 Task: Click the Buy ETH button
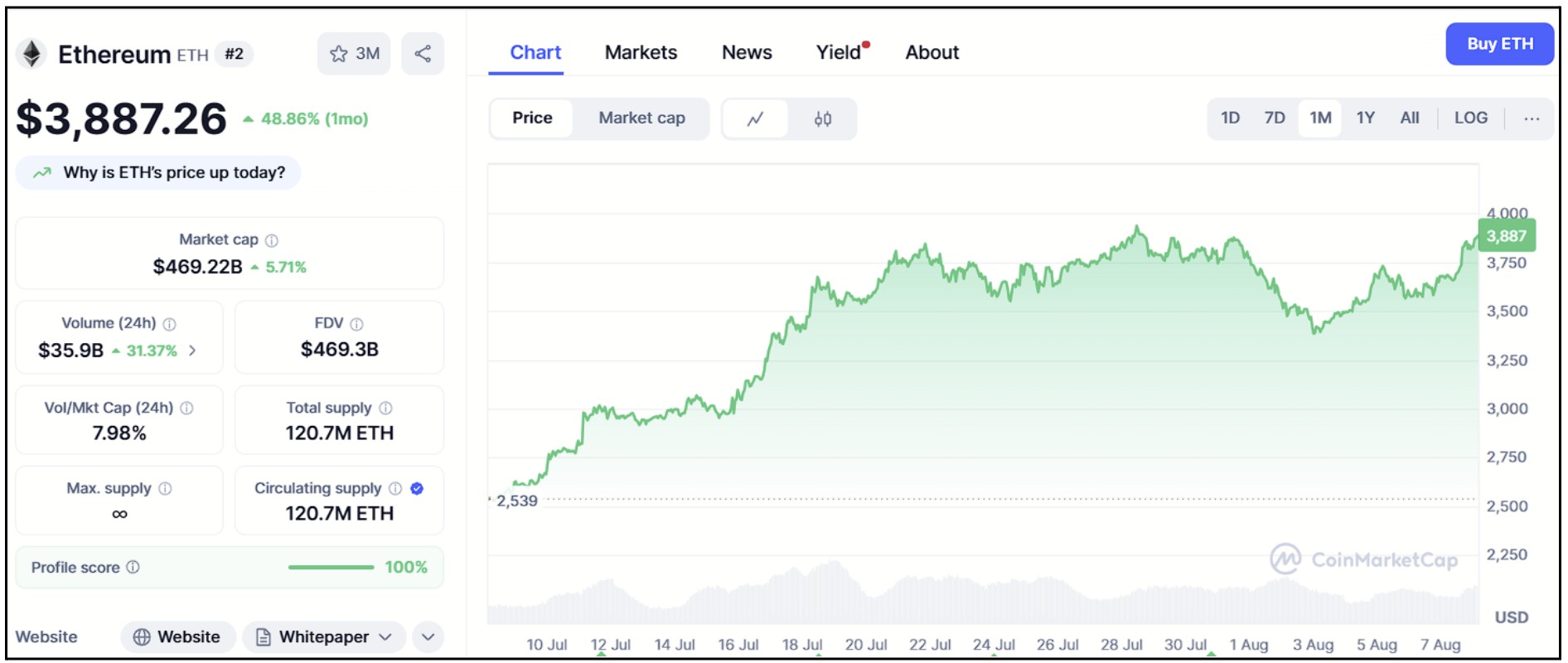pos(1499,44)
